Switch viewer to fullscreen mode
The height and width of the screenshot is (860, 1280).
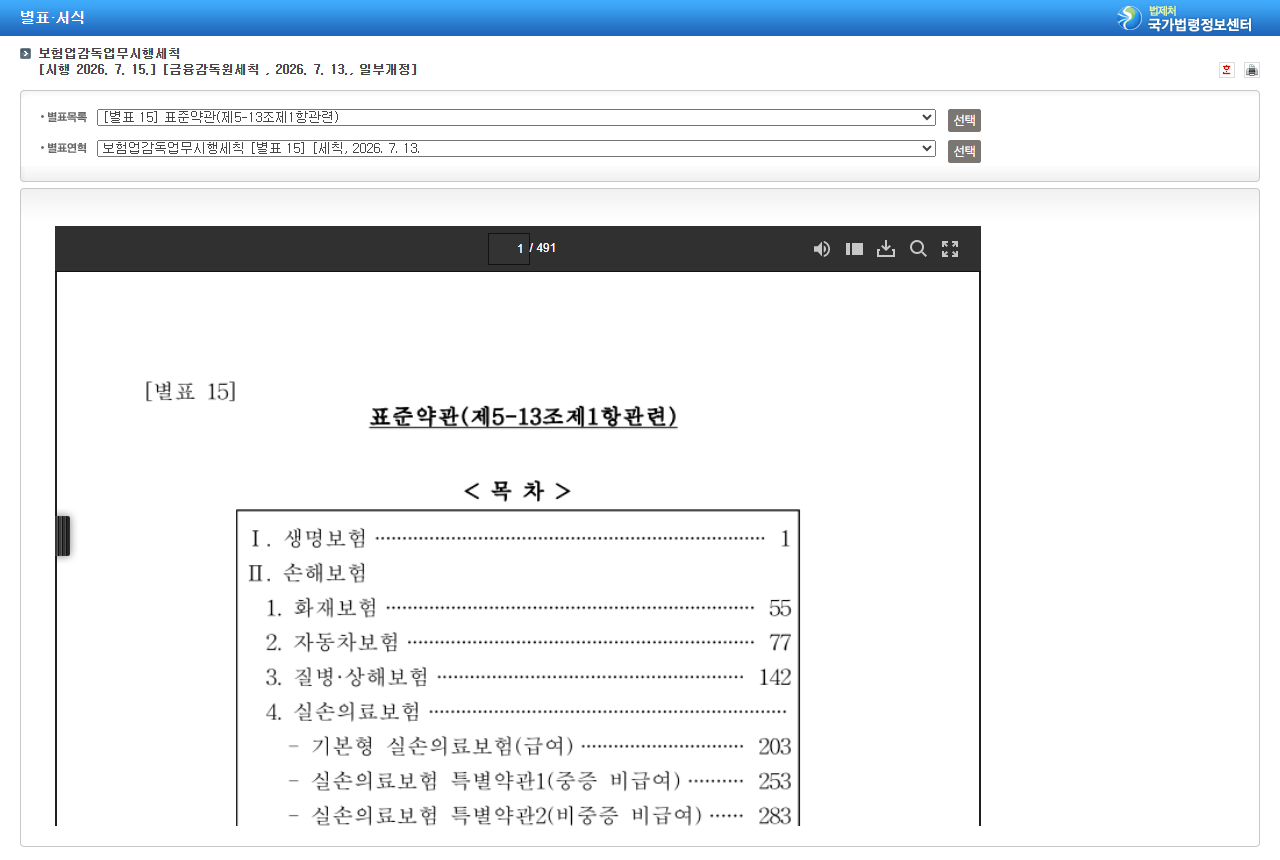pos(950,249)
